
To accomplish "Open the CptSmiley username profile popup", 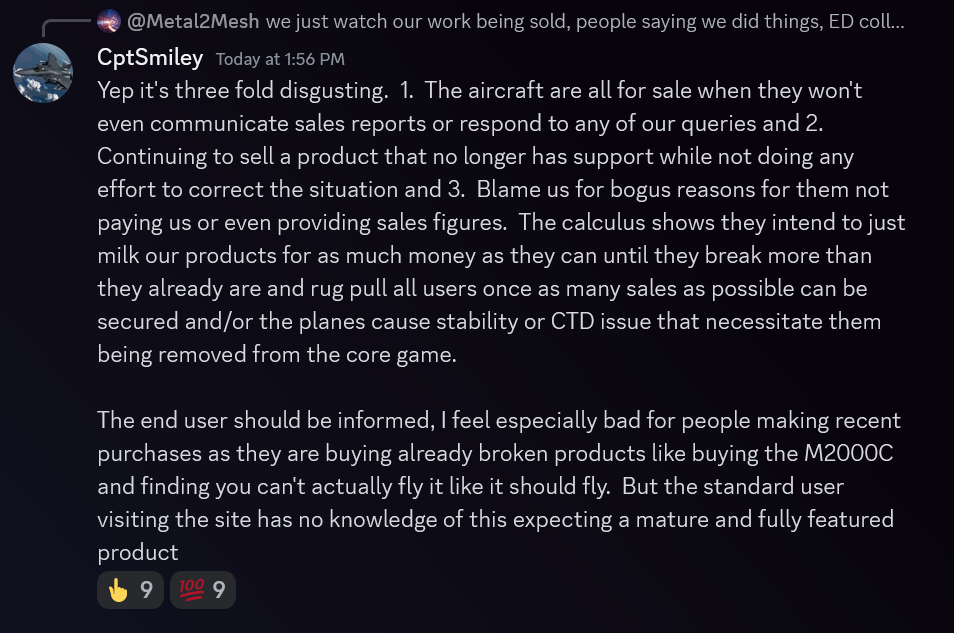I will [x=150, y=58].
